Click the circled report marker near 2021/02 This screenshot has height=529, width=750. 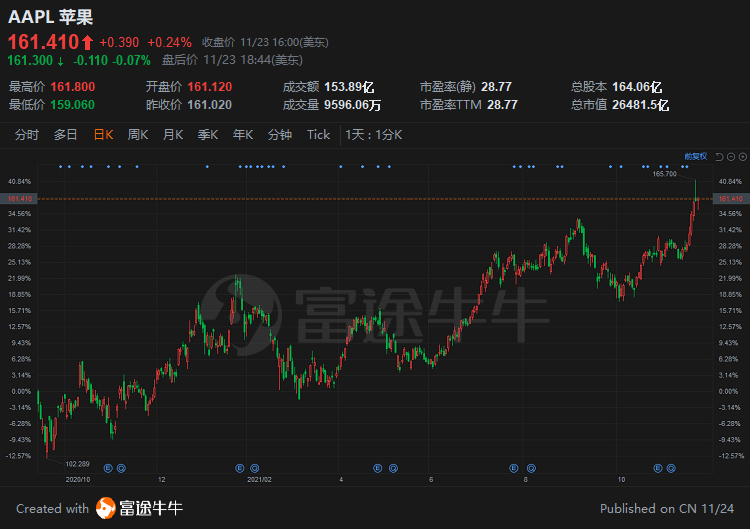point(255,468)
